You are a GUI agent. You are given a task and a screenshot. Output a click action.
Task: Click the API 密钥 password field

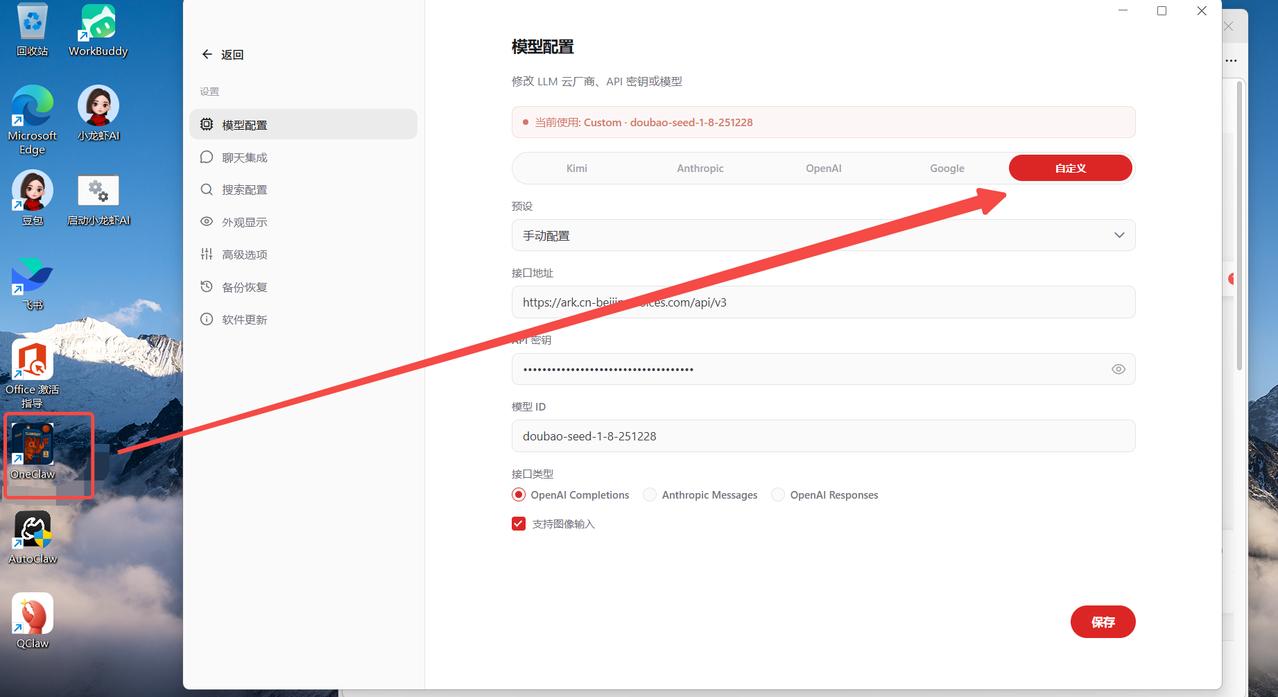pos(823,369)
